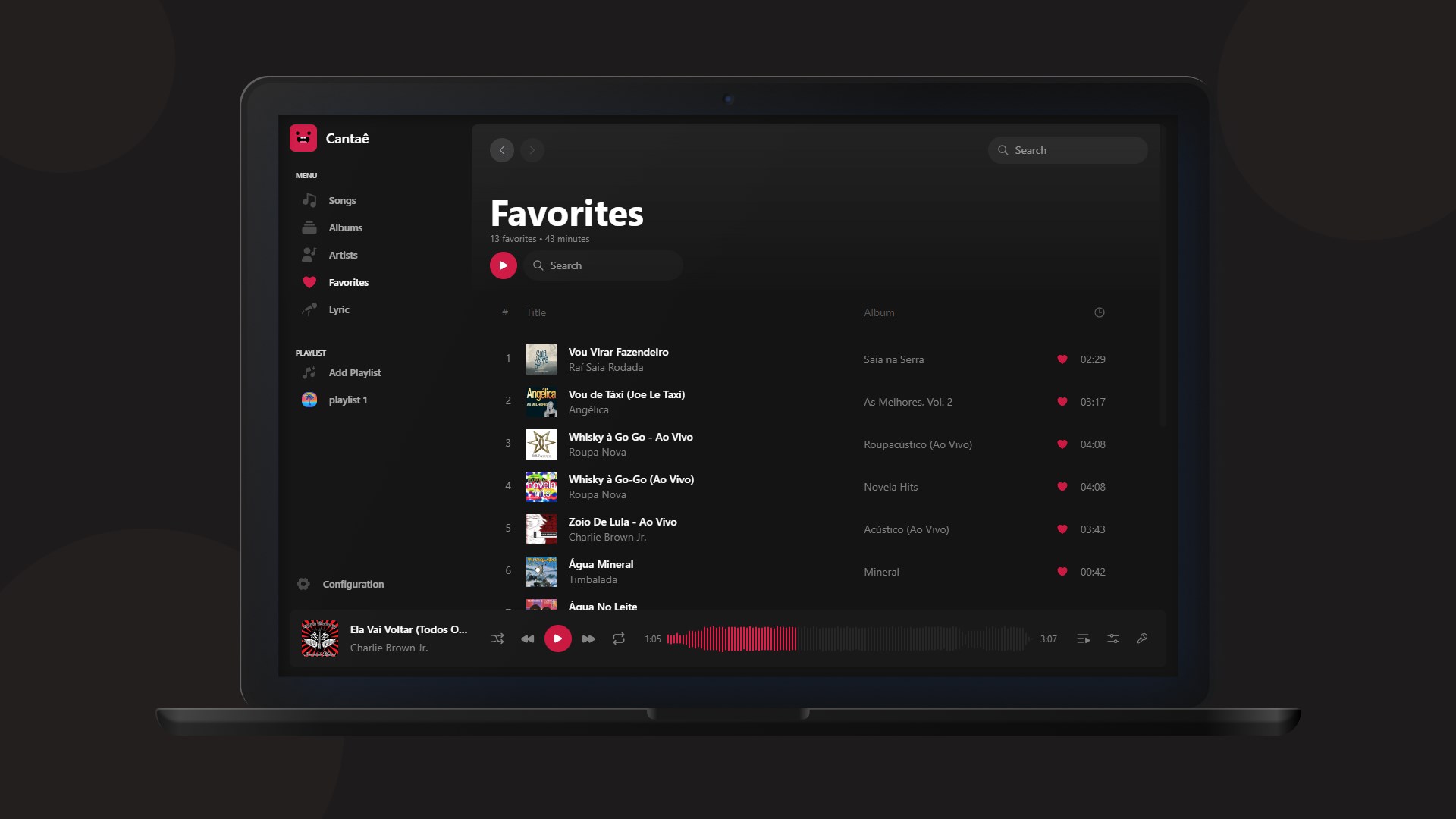
Task: Open the play queue icon
Action: click(1083, 639)
